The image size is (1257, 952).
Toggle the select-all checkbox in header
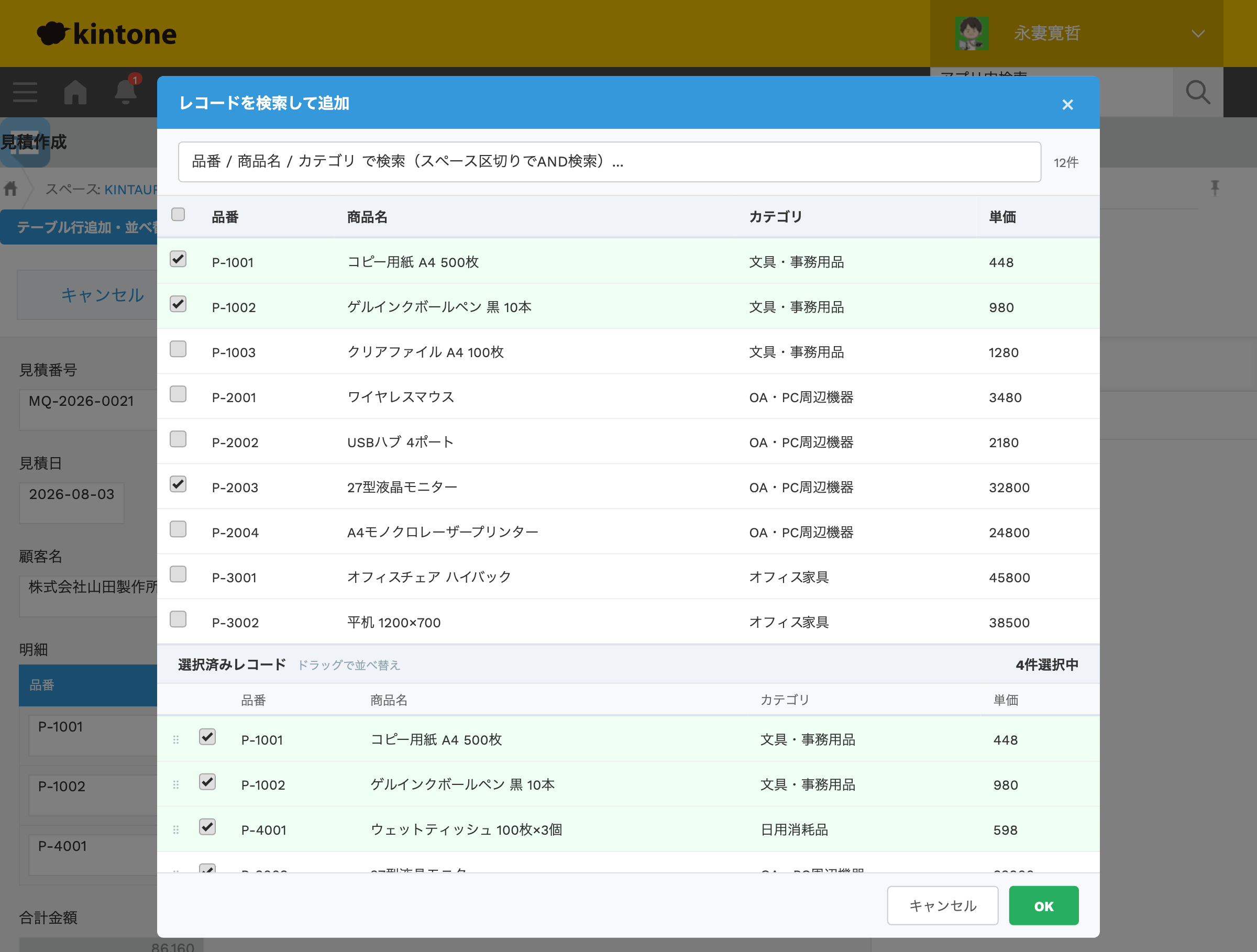[x=178, y=214]
